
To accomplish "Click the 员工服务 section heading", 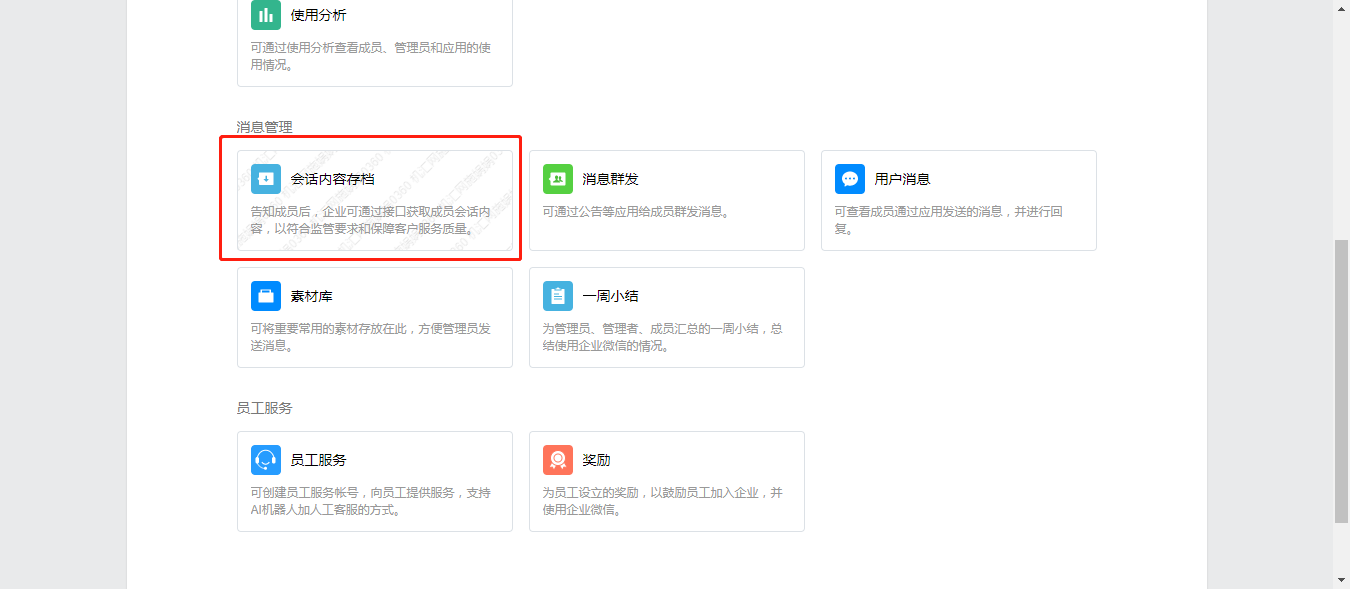I will click(x=264, y=408).
